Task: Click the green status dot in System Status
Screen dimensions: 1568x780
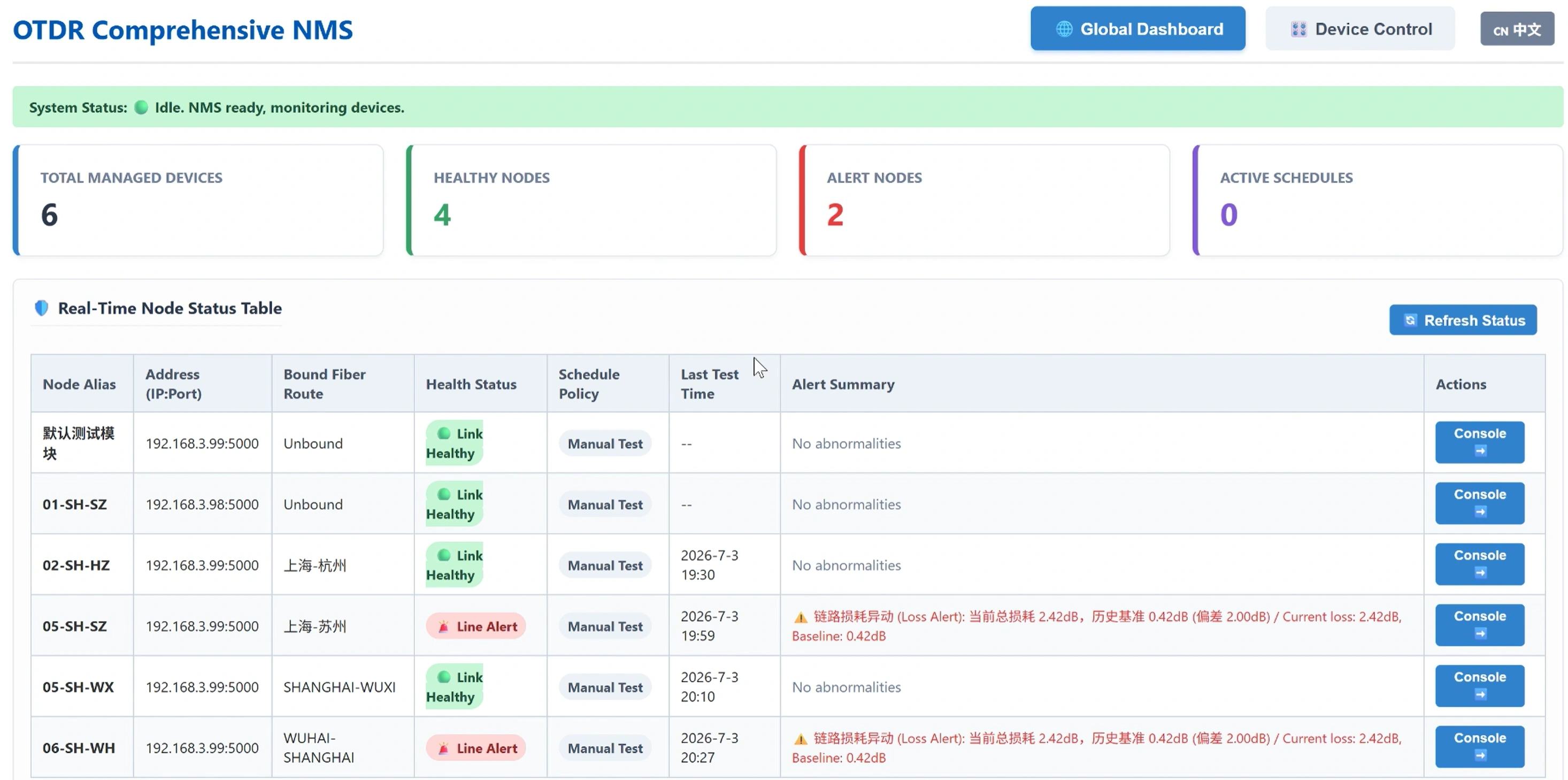Action: [x=141, y=107]
